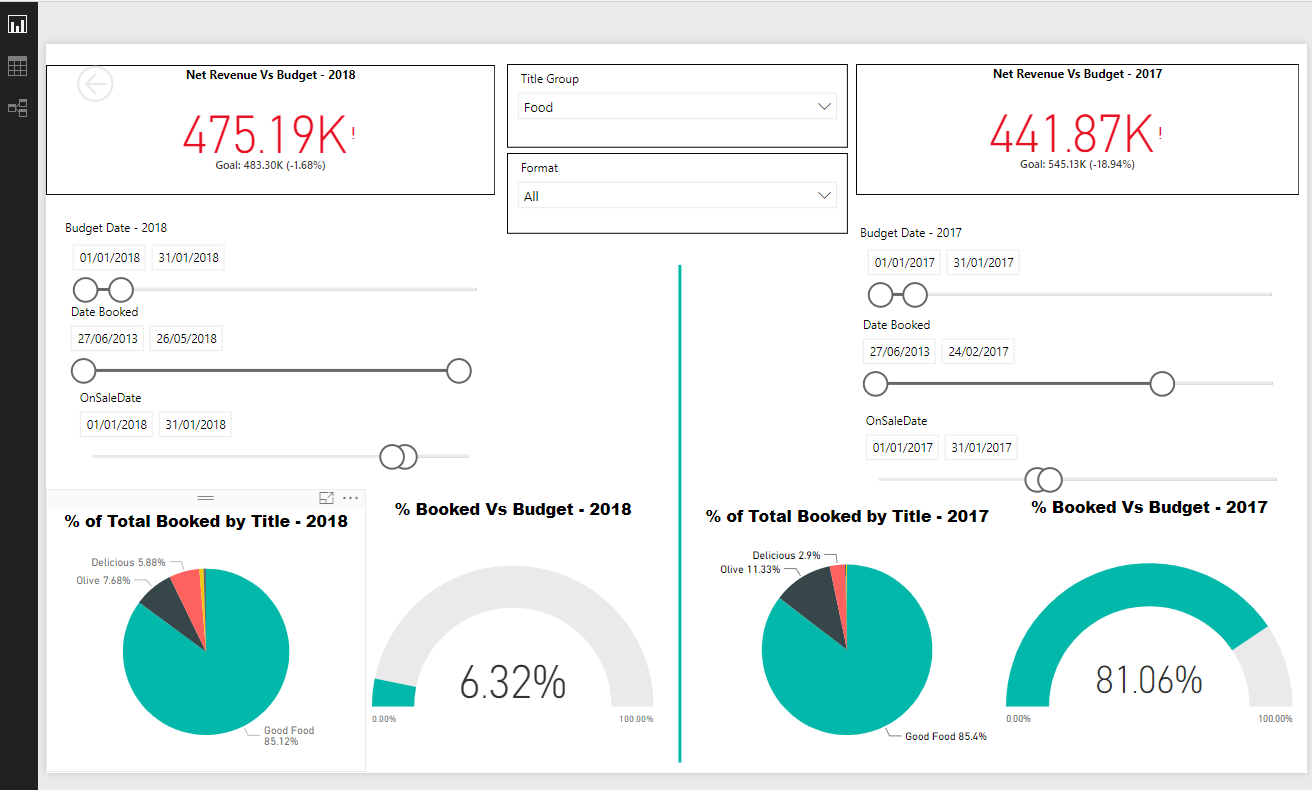
Task: Edit 2017 Date Booked start 27/06/2013
Action: coord(900,351)
